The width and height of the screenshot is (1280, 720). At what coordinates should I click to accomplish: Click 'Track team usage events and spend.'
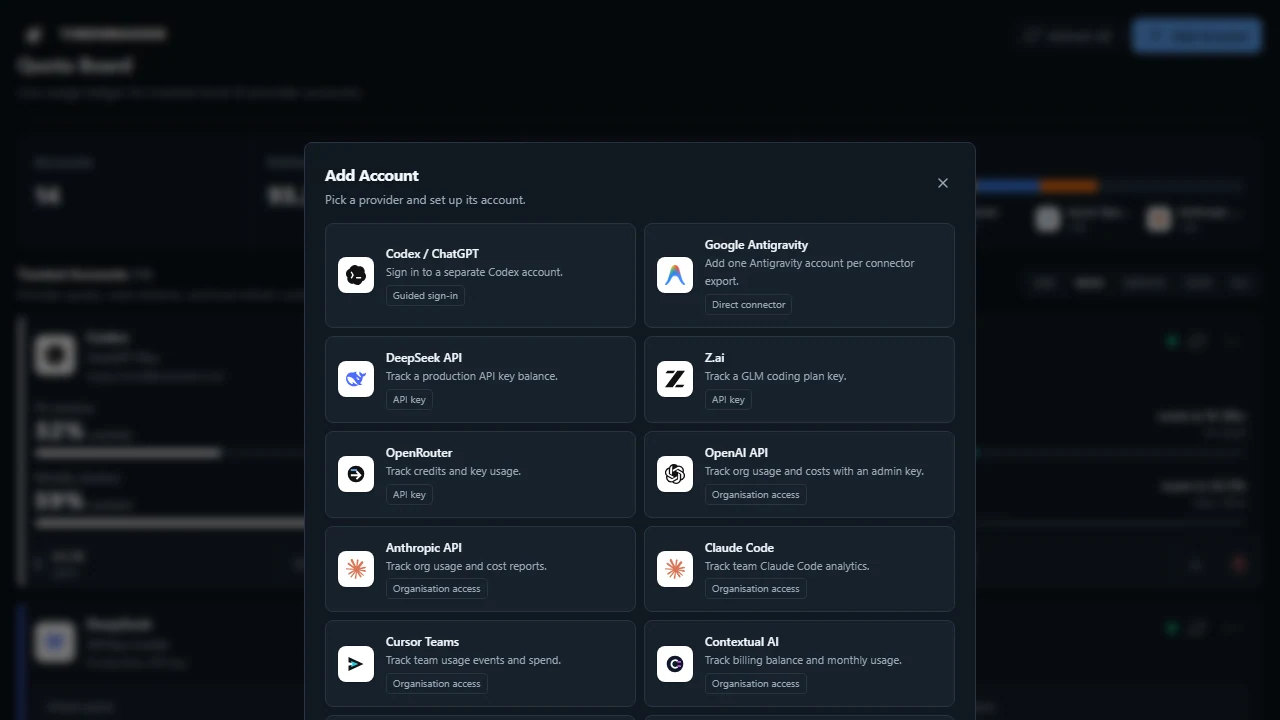(473, 660)
